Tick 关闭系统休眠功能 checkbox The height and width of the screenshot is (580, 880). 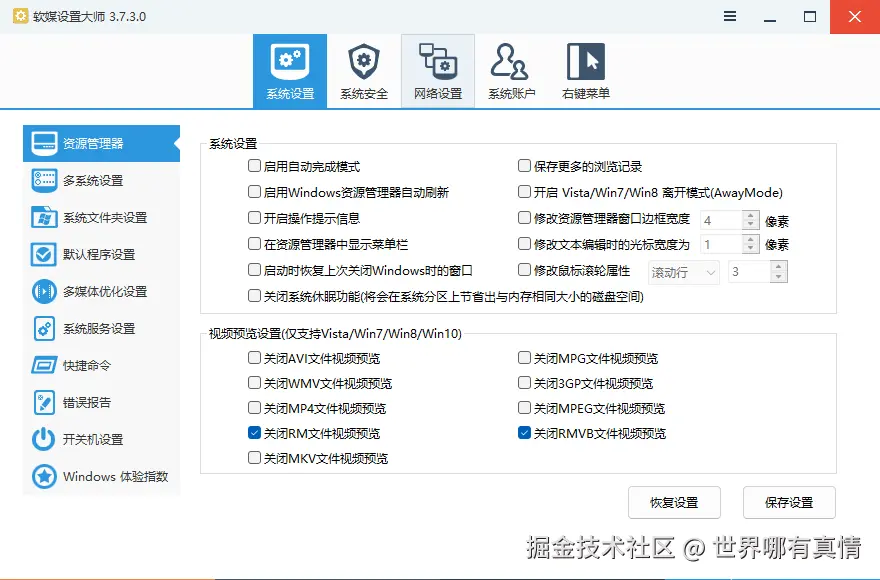[254, 296]
